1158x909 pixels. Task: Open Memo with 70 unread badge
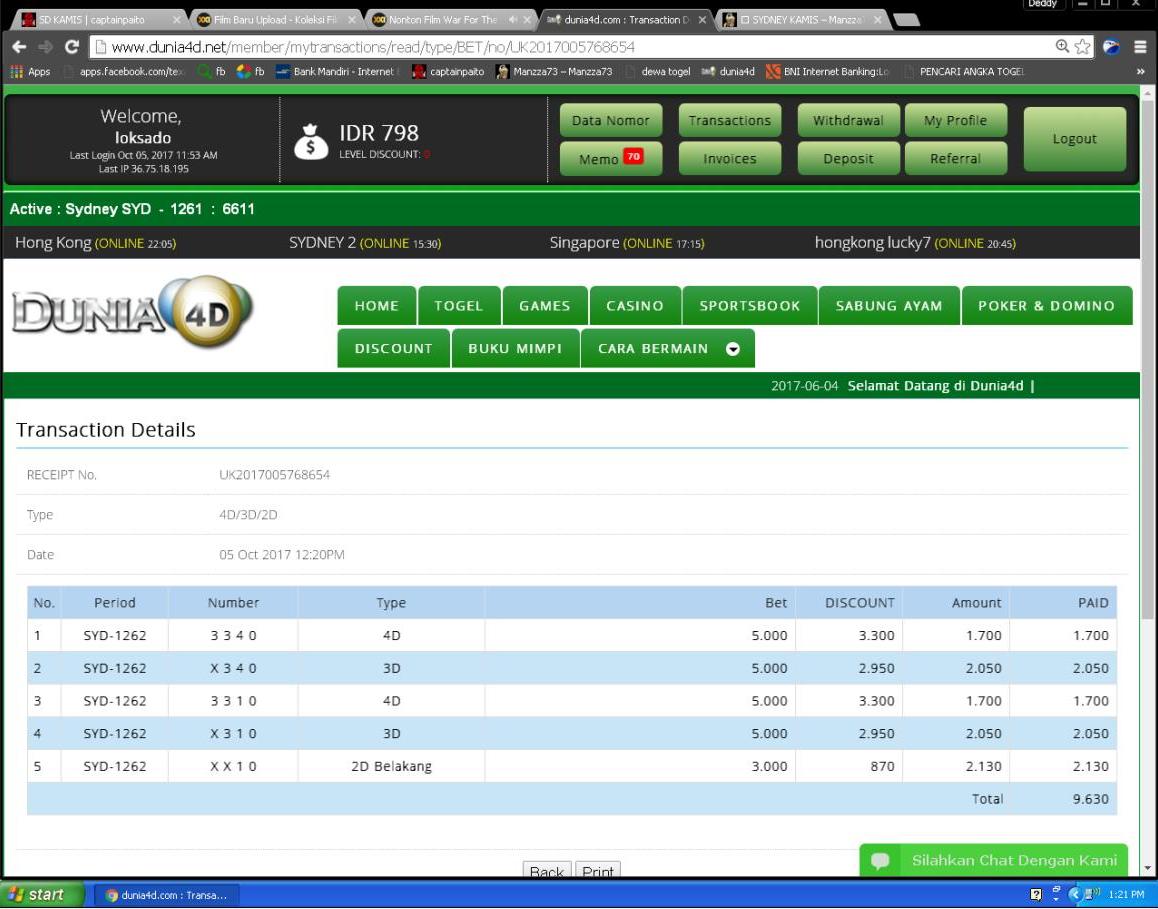coord(610,159)
